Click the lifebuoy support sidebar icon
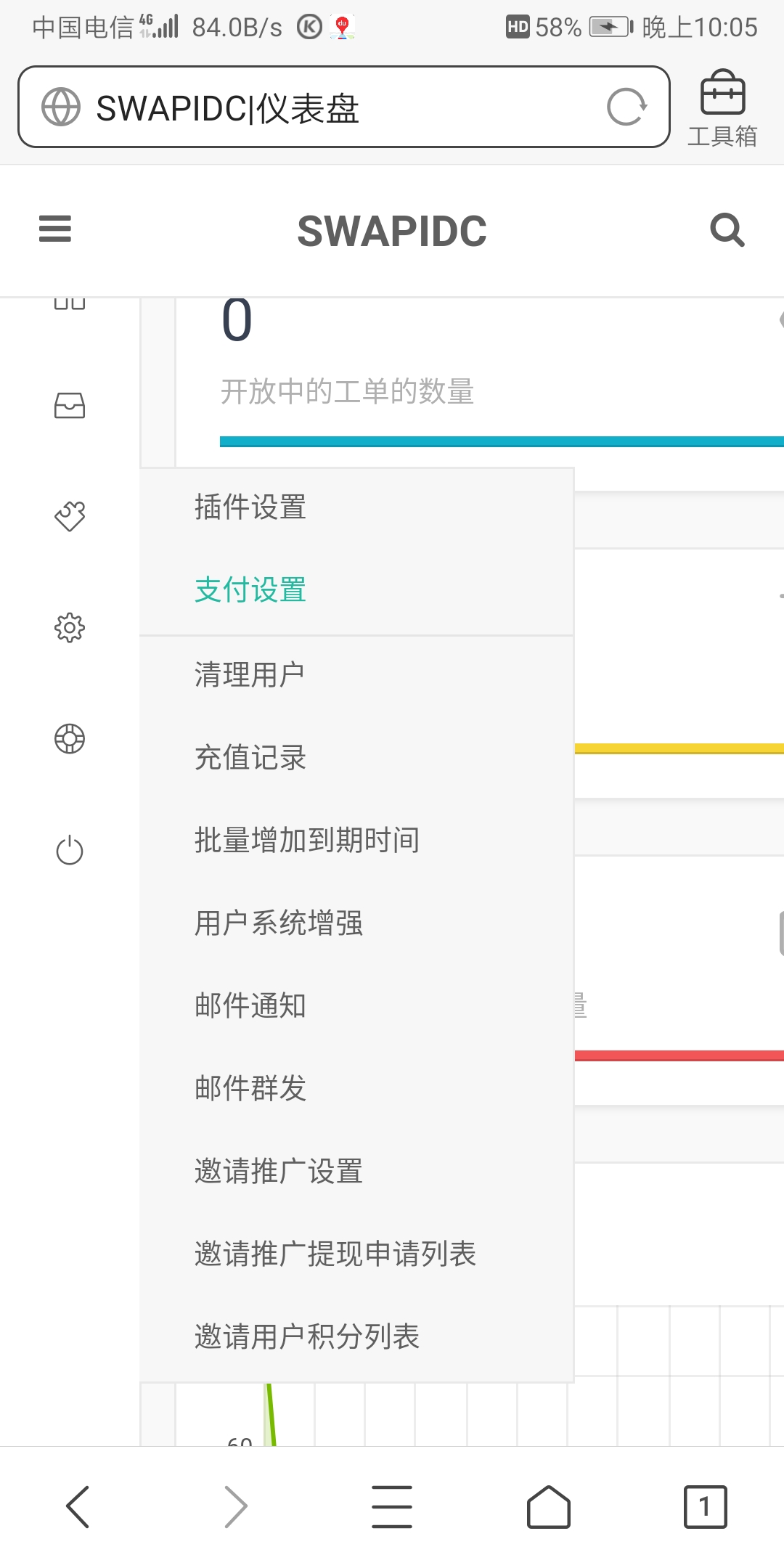This screenshot has height=1568, width=784. (70, 738)
